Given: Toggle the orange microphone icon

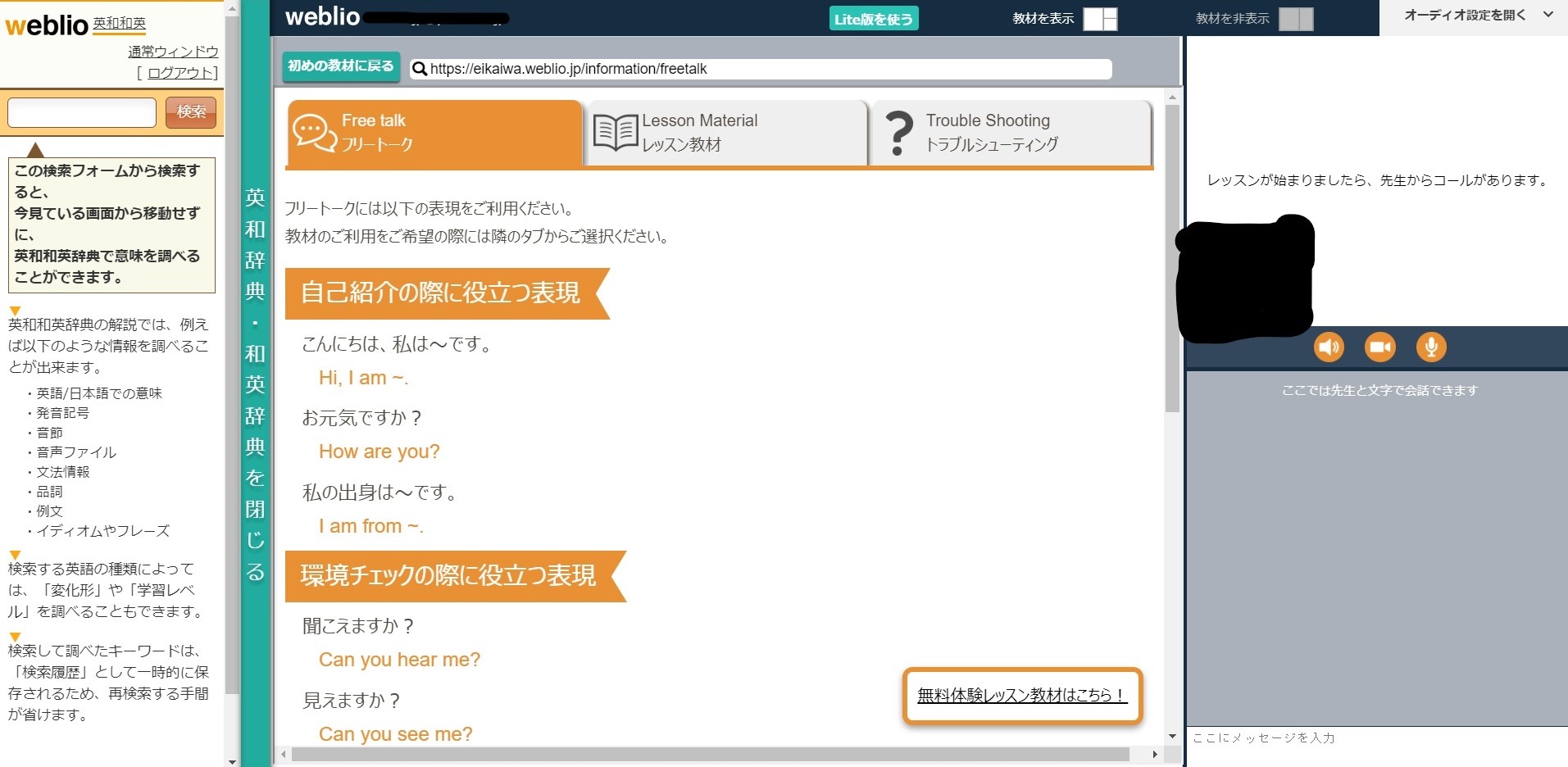Looking at the screenshot, I should point(1431,347).
